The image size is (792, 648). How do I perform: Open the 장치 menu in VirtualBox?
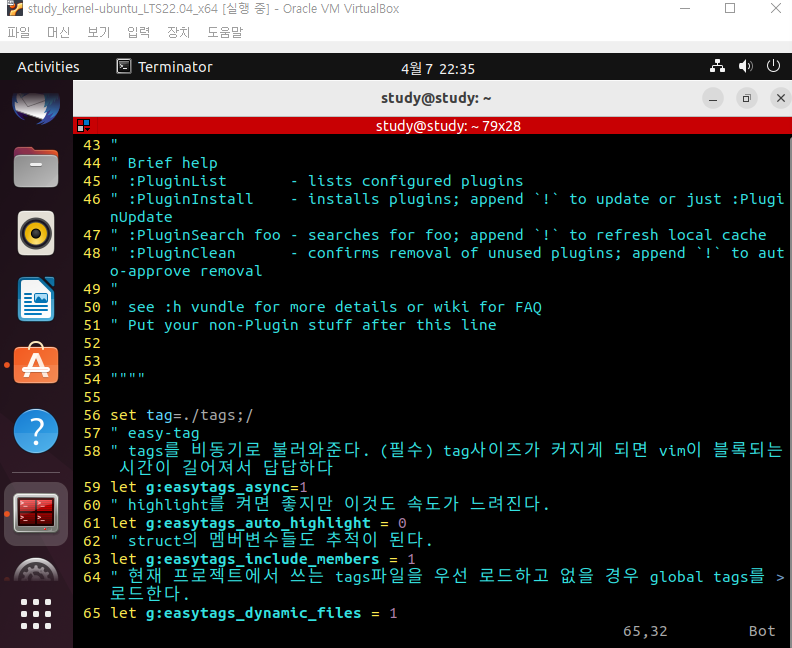pos(178,32)
